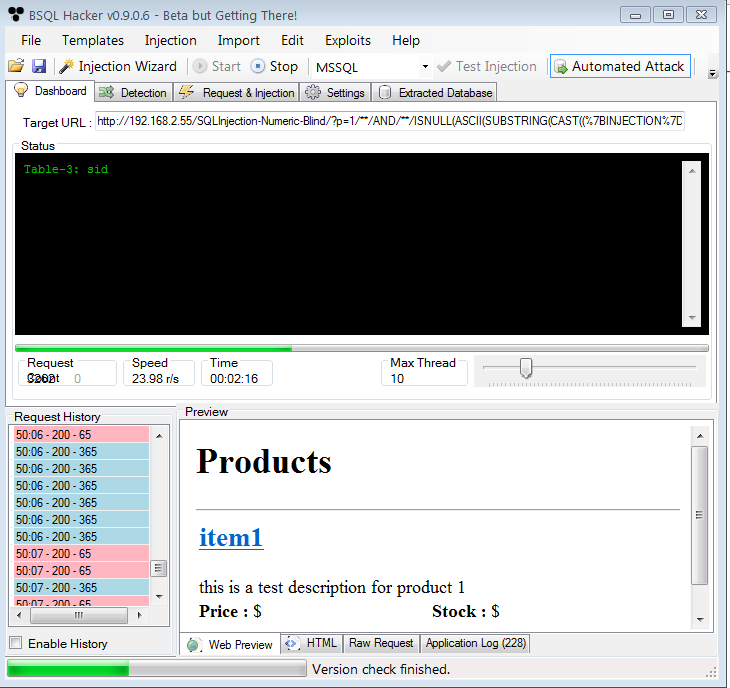This screenshot has height=688, width=730.
Task: Open the Import menu
Action: pos(238,40)
